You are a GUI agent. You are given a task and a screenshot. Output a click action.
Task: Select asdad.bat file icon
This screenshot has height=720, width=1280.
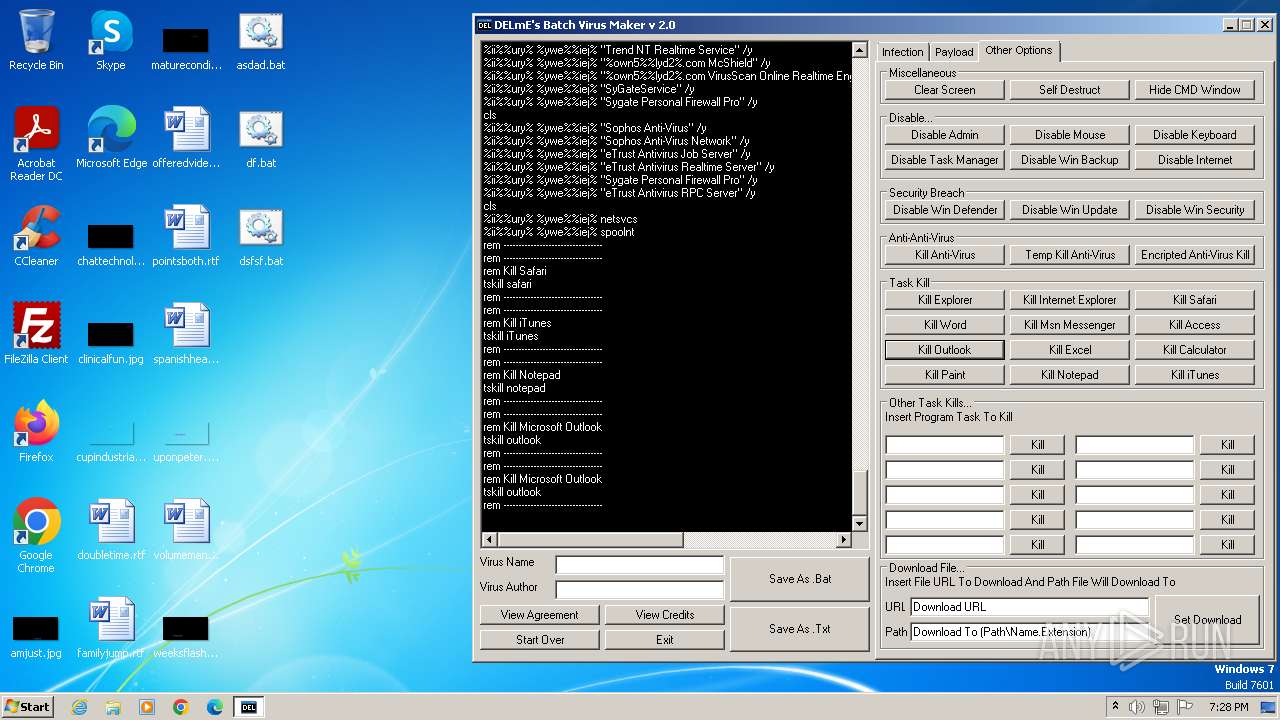pos(260,40)
